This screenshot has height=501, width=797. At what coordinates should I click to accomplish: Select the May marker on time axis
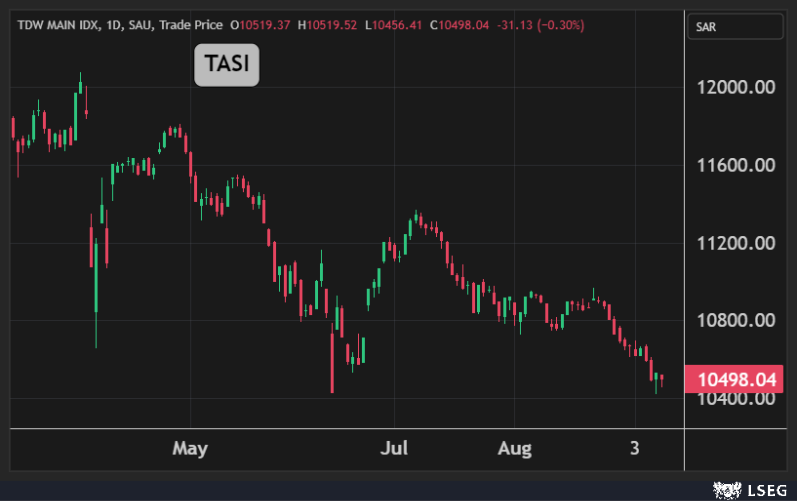(x=189, y=448)
